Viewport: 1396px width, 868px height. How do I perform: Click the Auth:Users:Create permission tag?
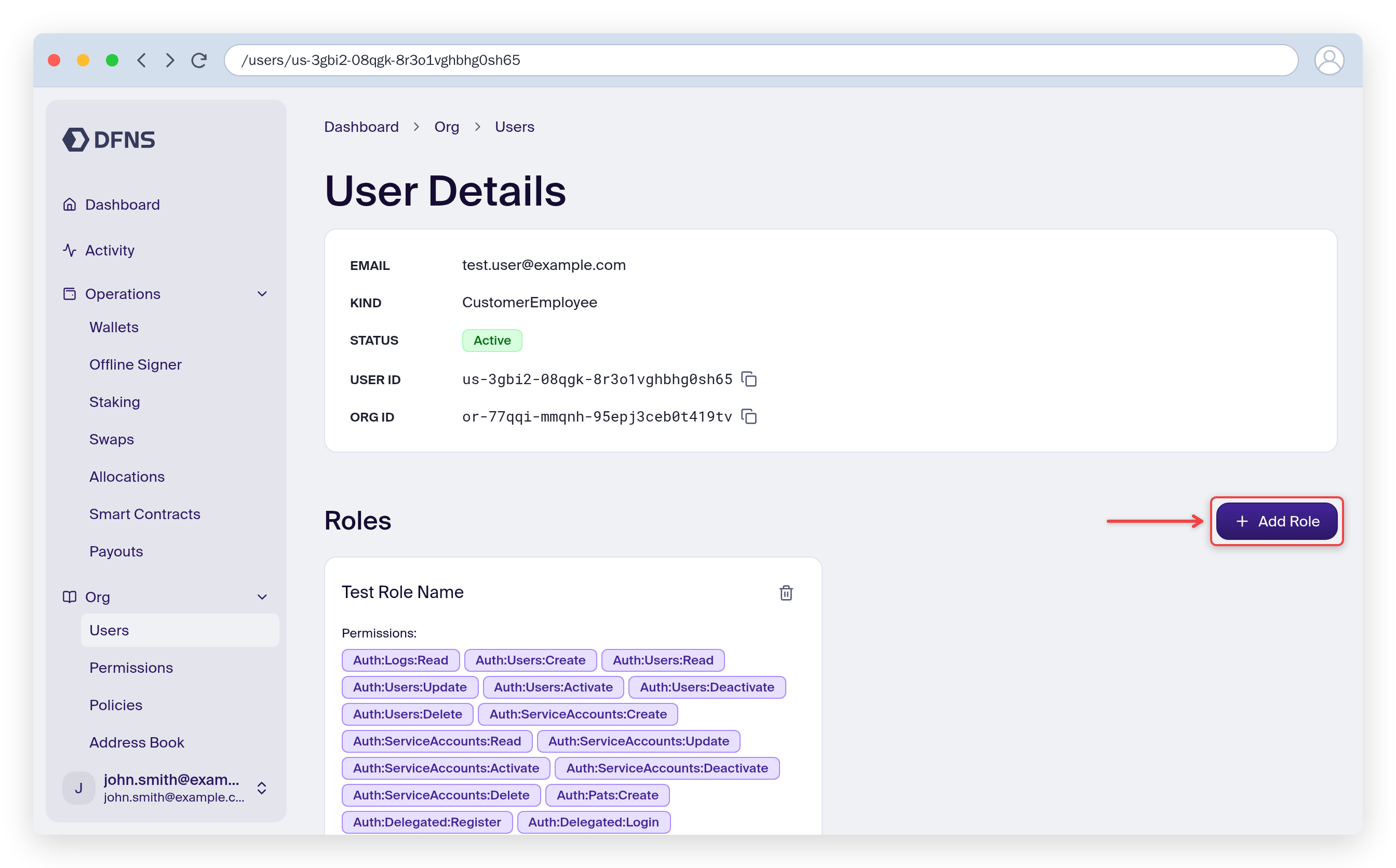[531, 660]
